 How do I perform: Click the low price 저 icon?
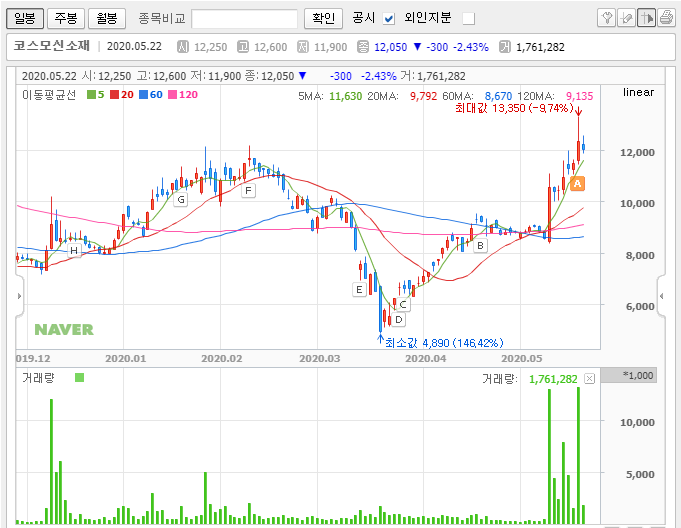pyautogui.click(x=303, y=46)
